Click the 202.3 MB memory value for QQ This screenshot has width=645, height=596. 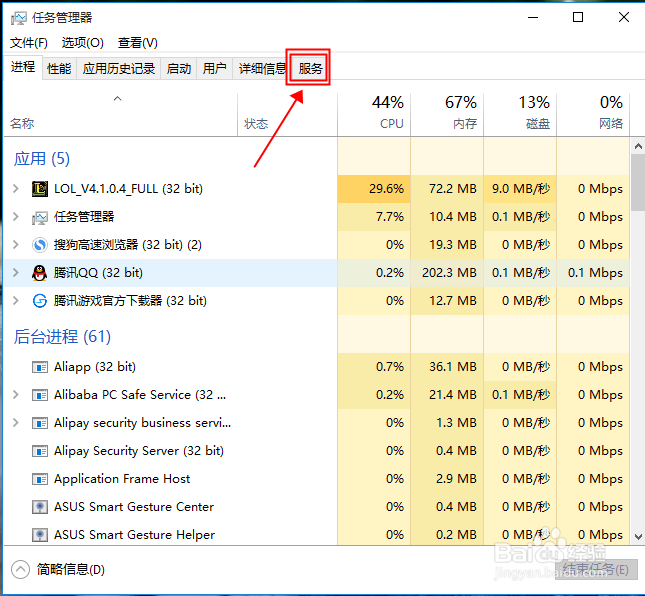point(449,273)
